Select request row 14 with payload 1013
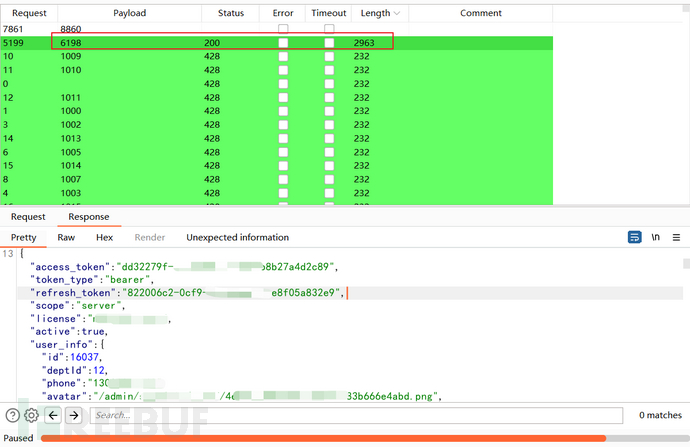Viewport: 690px width, 447px height. coord(276,139)
